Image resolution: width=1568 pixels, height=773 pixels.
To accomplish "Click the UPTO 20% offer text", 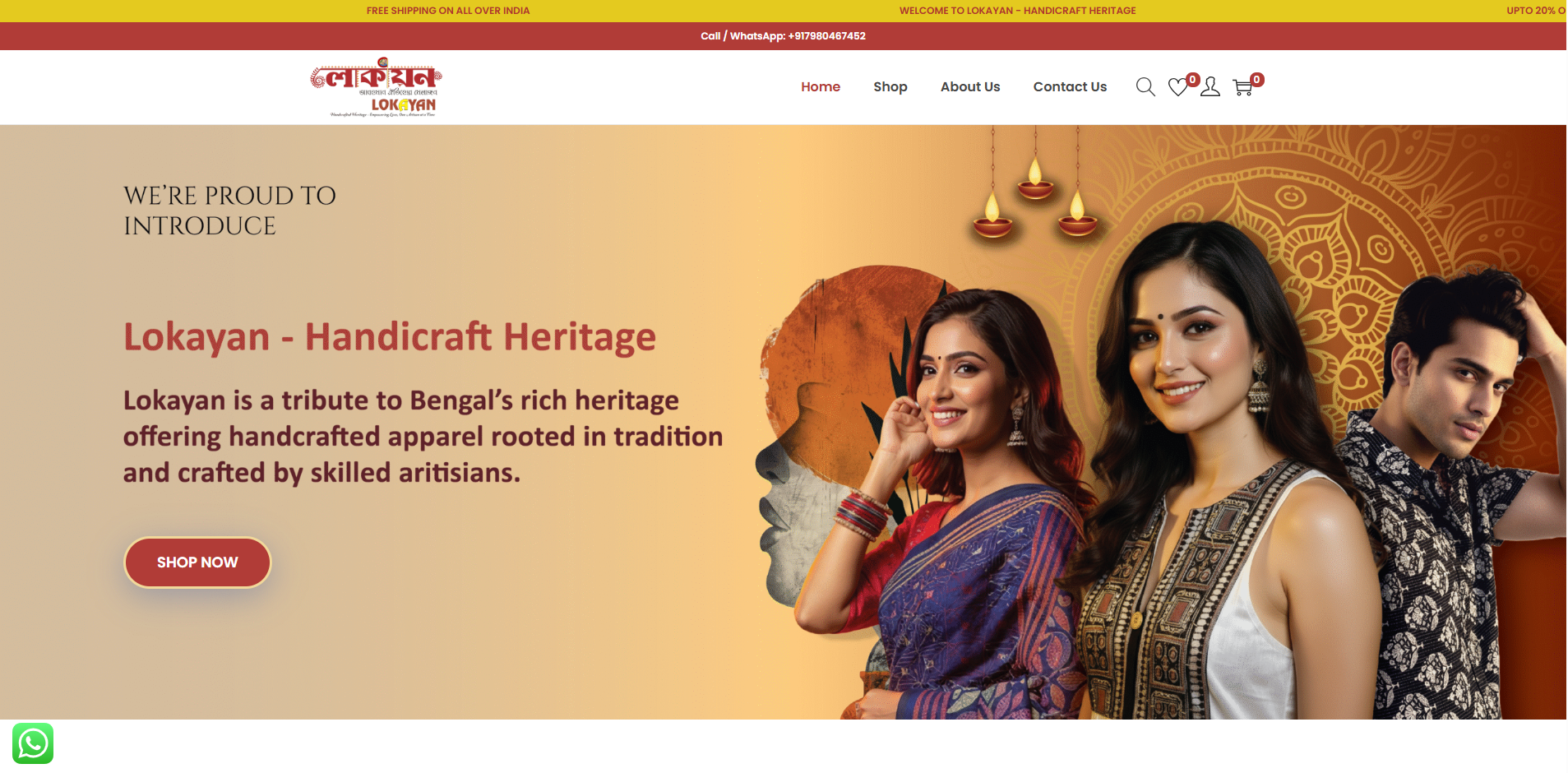I will pyautogui.click(x=1536, y=11).
